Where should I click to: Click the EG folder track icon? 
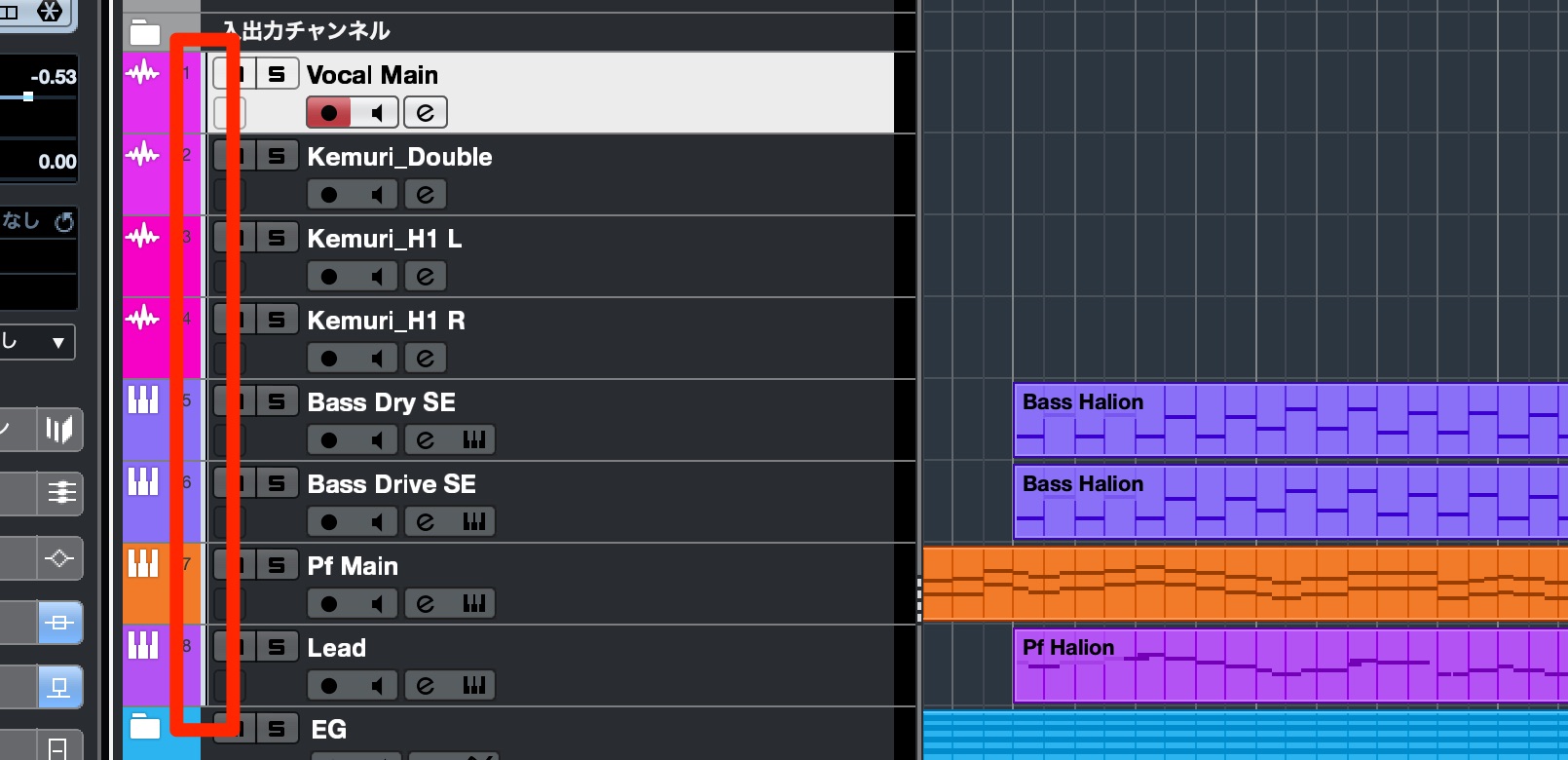click(x=145, y=727)
